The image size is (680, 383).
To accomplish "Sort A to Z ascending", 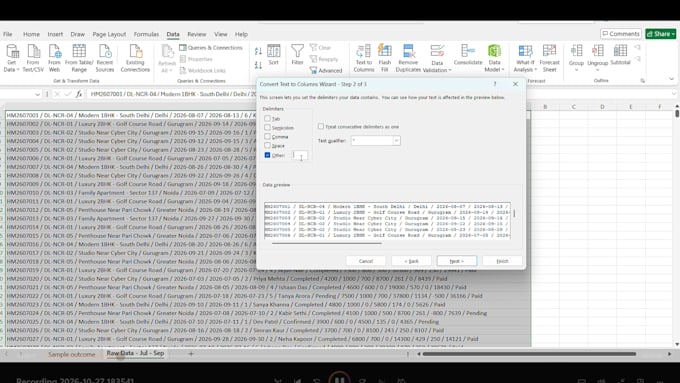I will pyautogui.click(x=258, y=51).
